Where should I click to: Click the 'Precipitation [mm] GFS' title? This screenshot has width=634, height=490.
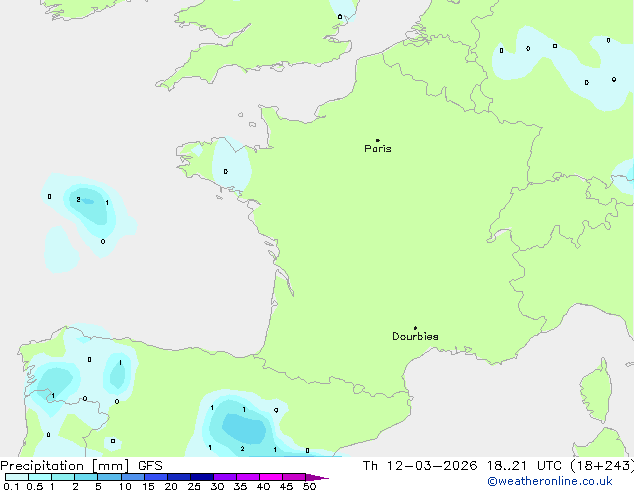coord(81,466)
